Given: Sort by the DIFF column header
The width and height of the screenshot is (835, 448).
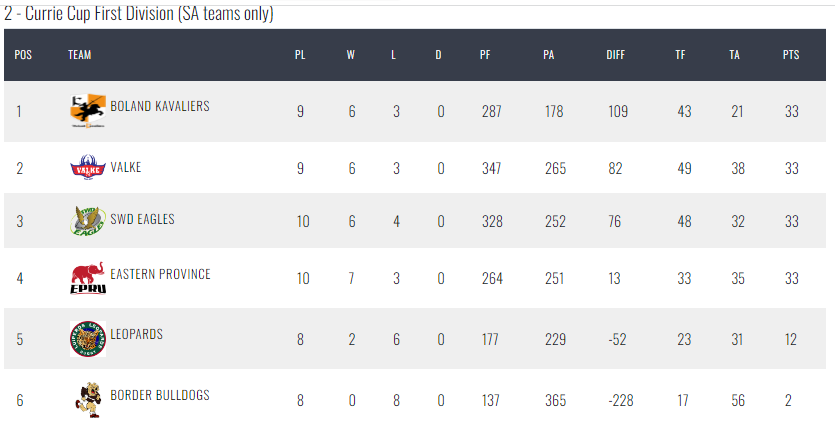Looking at the screenshot, I should point(615,55).
